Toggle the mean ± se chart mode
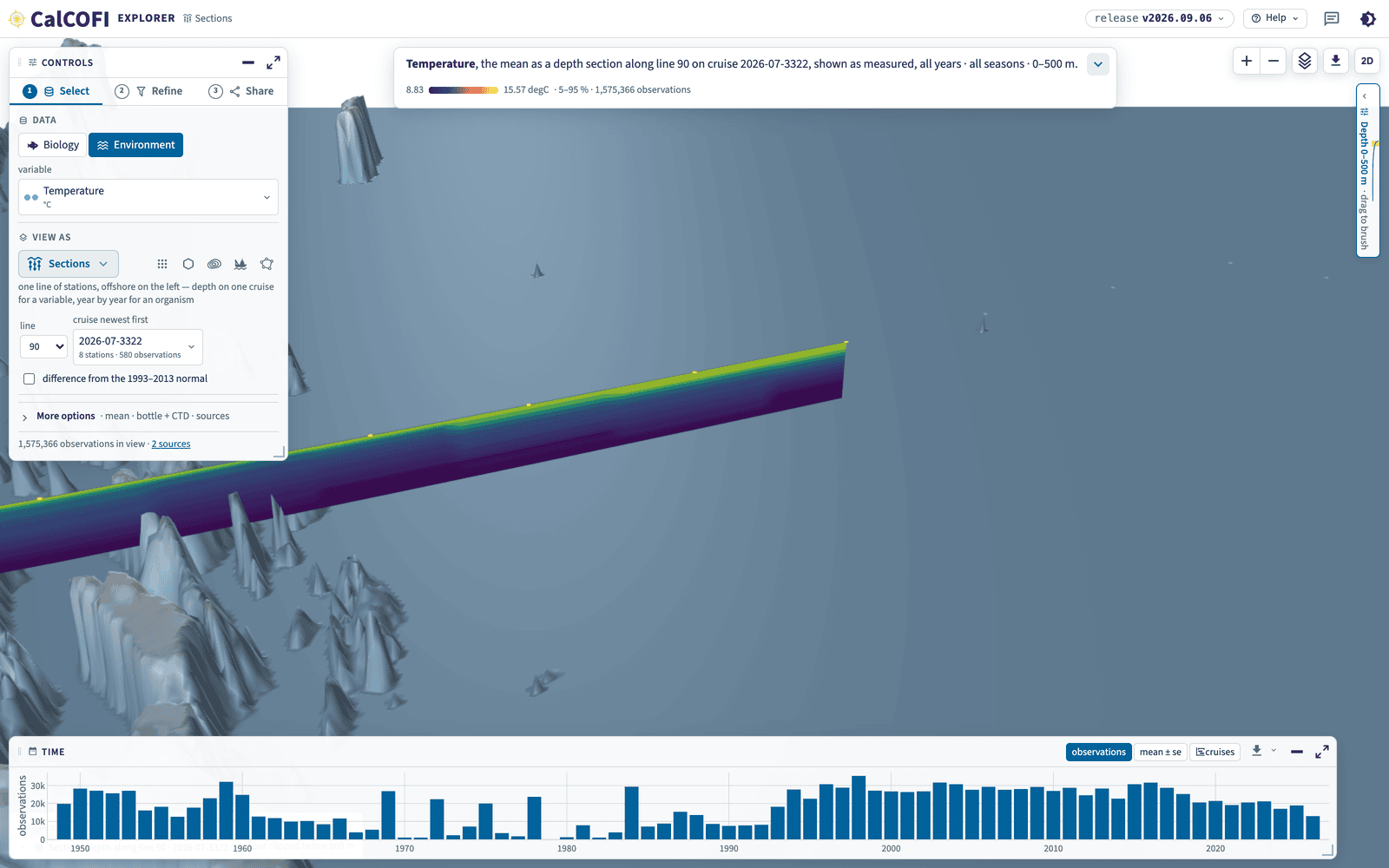The width and height of the screenshot is (1389, 868). click(1161, 752)
